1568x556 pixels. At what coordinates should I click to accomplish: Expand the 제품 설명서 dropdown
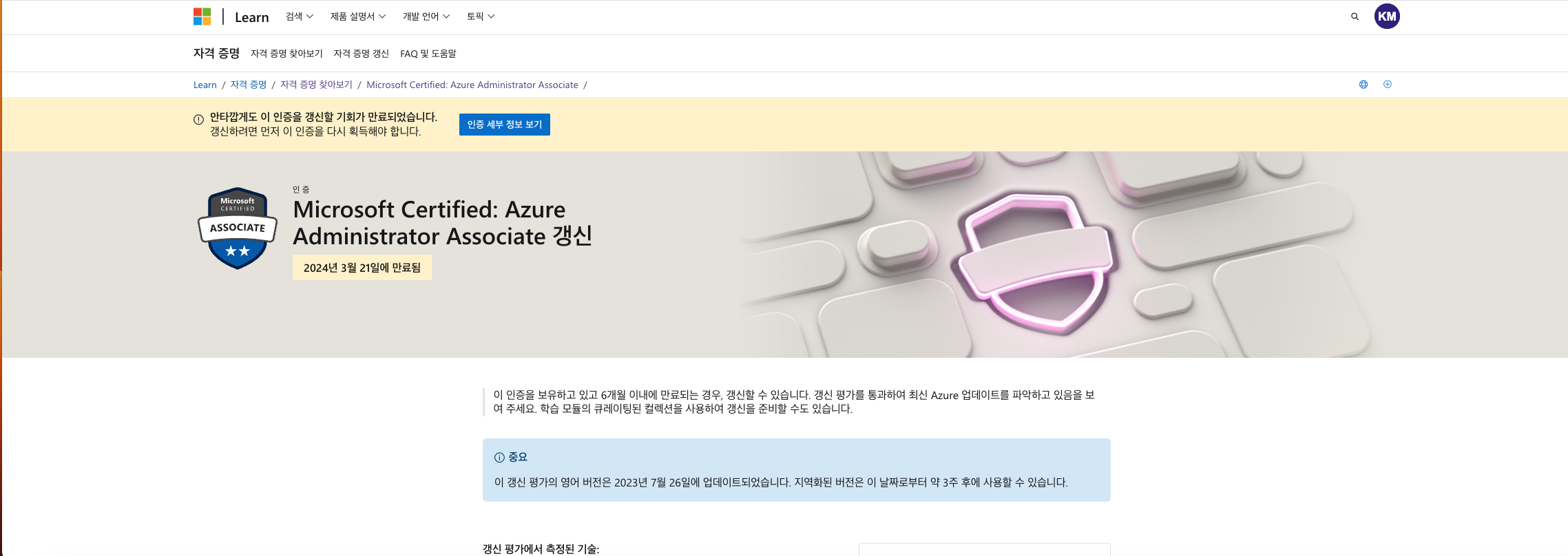(x=358, y=17)
